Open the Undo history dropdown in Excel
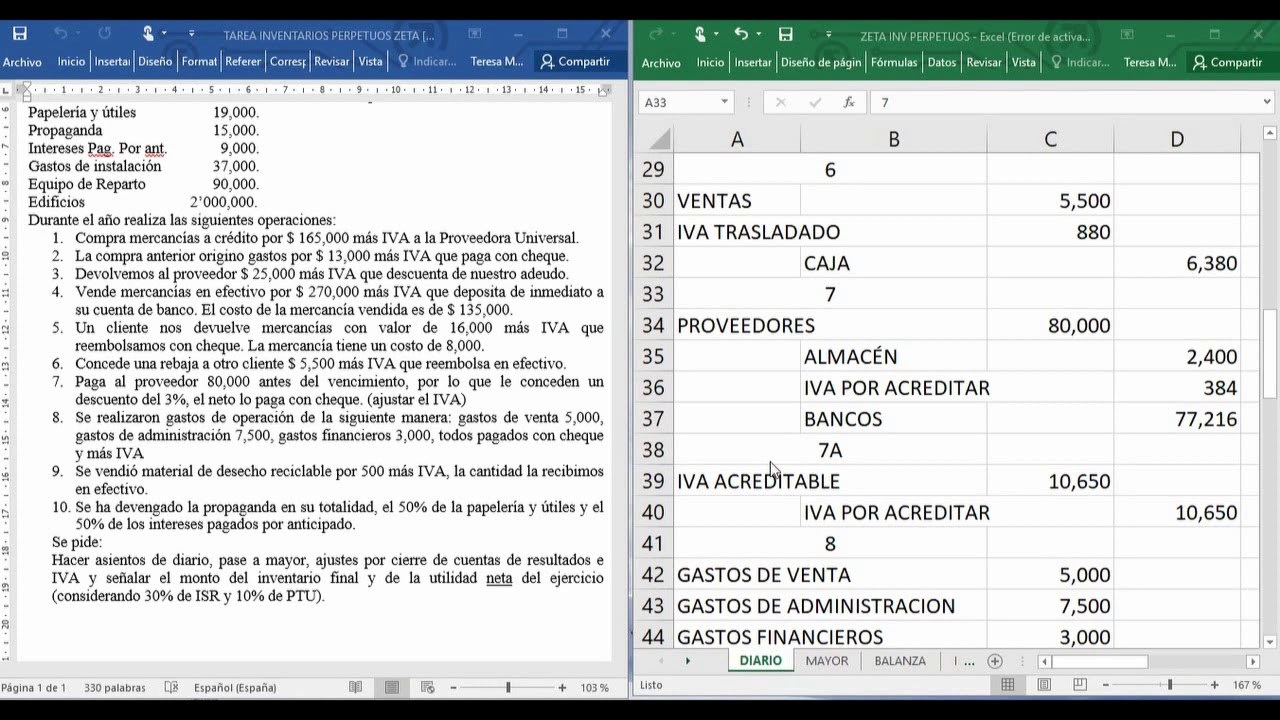This screenshot has height=720, width=1280. [758, 35]
